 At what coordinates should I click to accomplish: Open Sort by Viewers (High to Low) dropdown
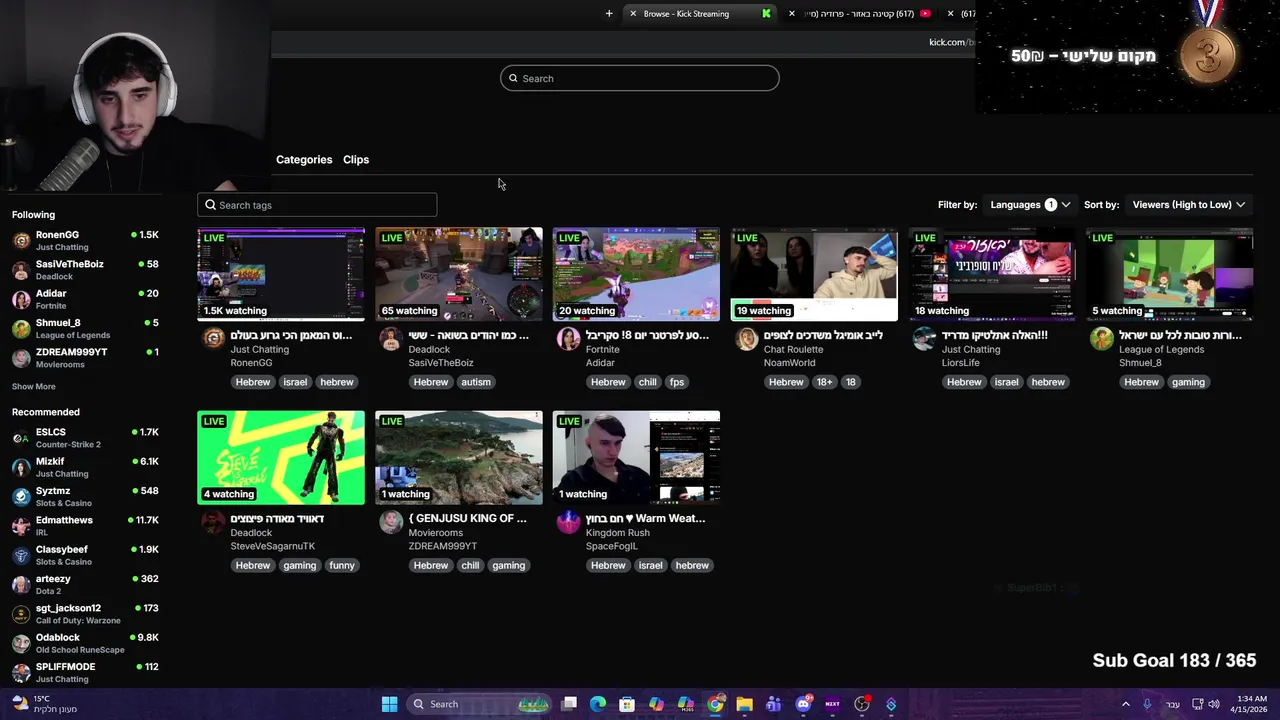tap(1189, 204)
